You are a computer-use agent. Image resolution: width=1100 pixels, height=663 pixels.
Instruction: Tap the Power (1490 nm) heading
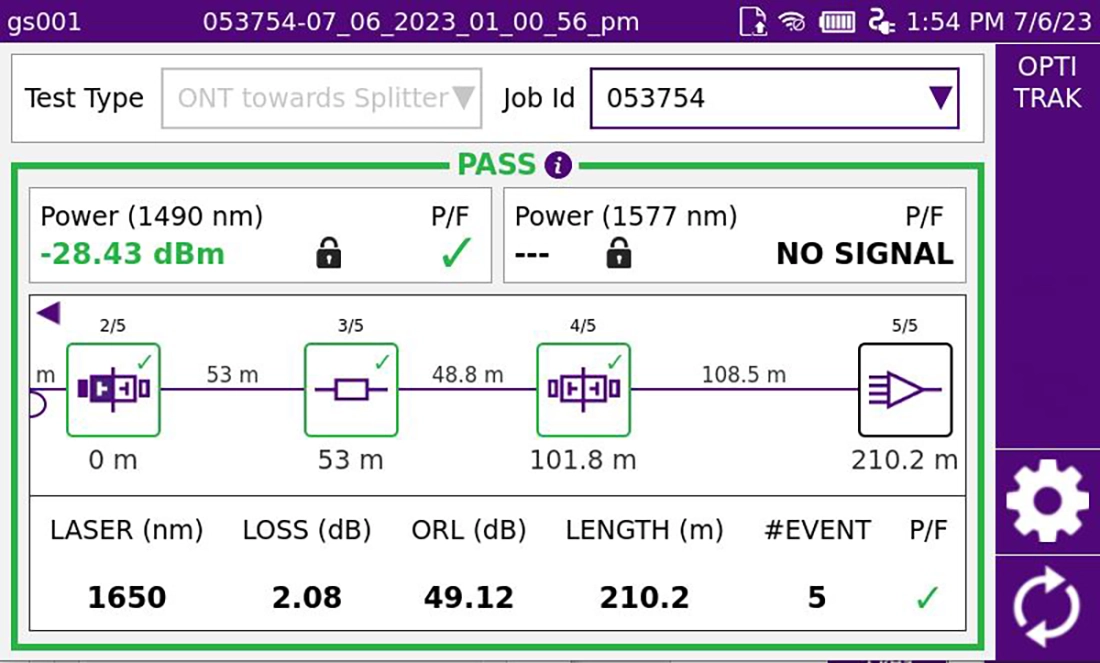(152, 216)
